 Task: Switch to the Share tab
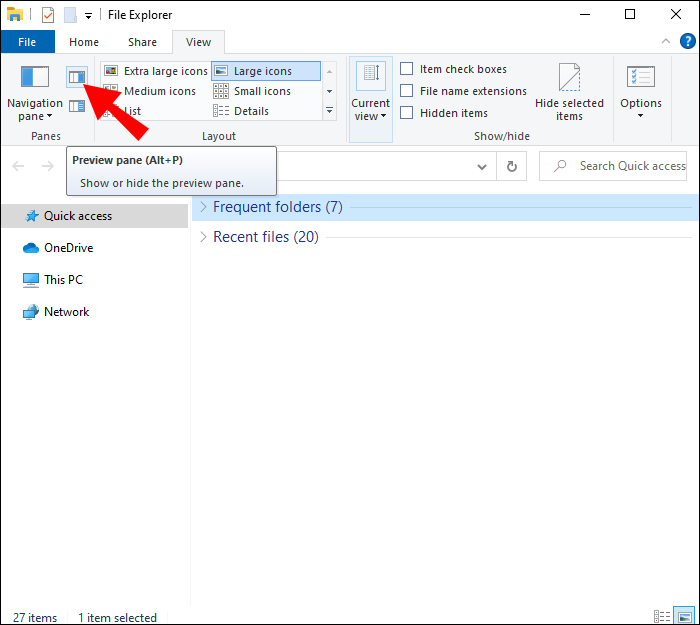[142, 42]
